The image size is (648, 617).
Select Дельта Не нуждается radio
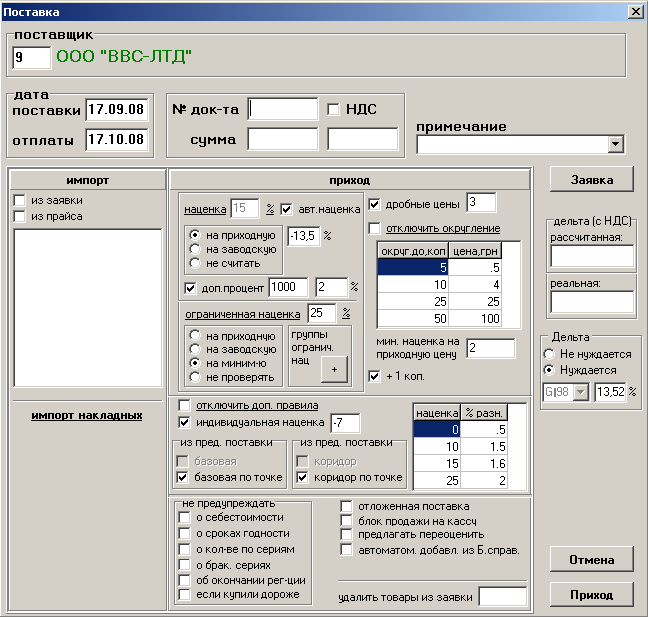coord(549,354)
